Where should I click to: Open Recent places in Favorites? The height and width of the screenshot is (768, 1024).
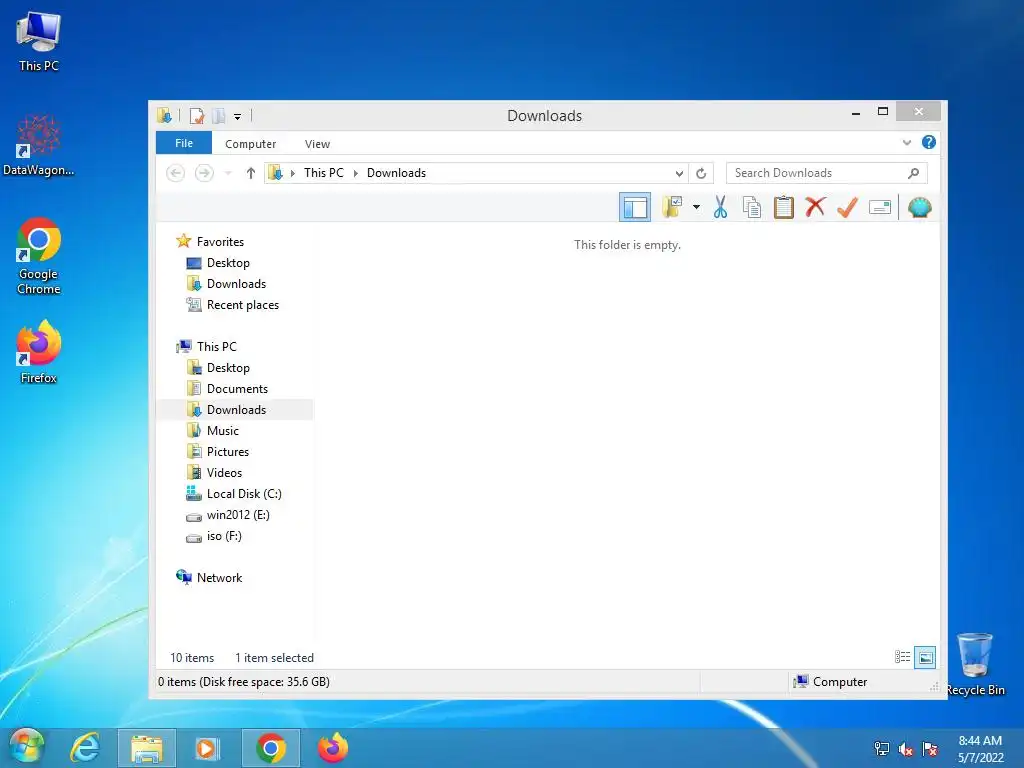[x=242, y=305]
